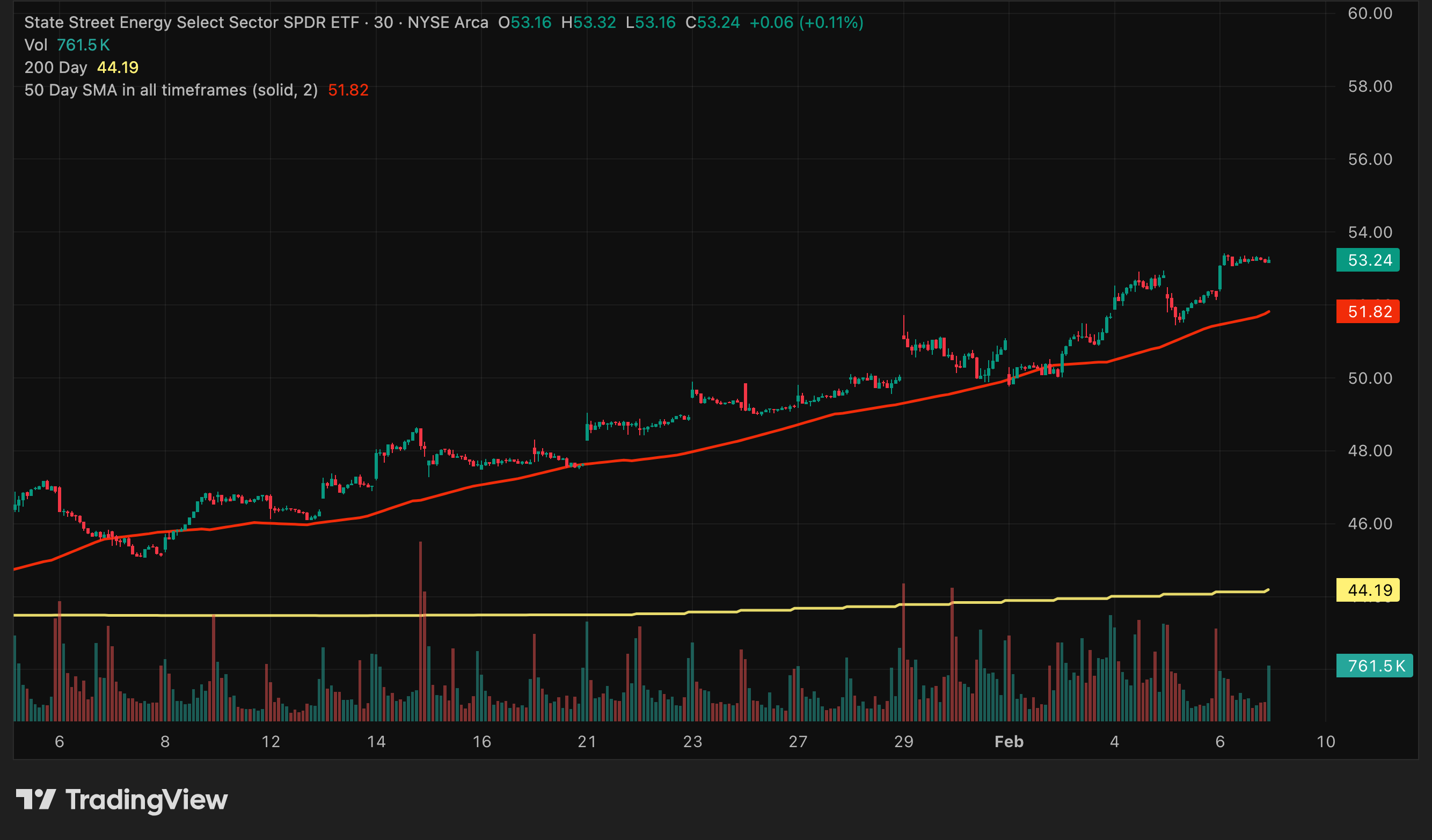Click the Feb label on time axis
The height and width of the screenshot is (840, 1432).
pos(1009,742)
